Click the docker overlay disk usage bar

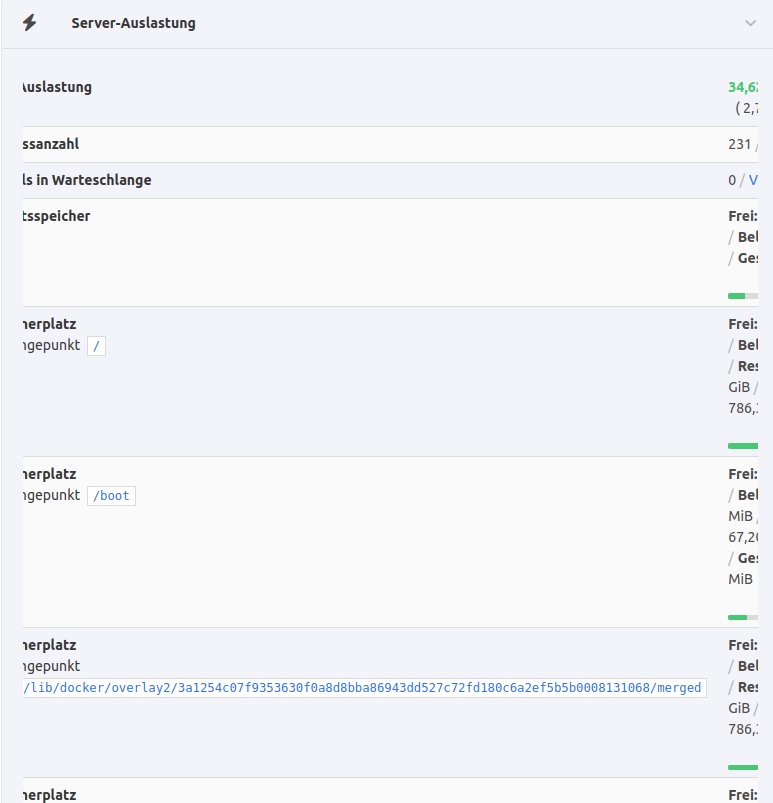pyautogui.click(x=743, y=767)
